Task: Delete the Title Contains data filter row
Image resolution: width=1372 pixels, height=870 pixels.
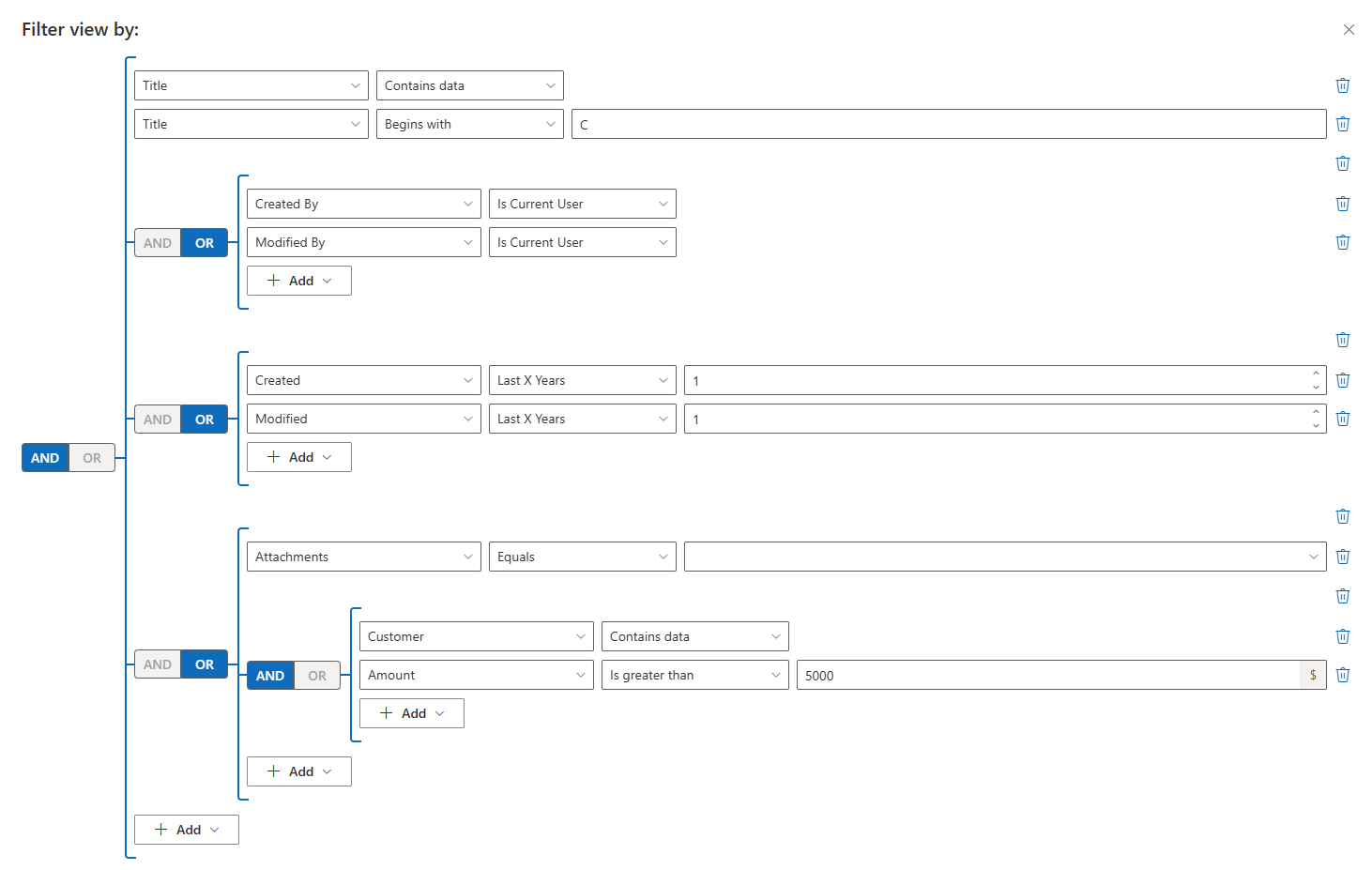Action: [x=1343, y=85]
